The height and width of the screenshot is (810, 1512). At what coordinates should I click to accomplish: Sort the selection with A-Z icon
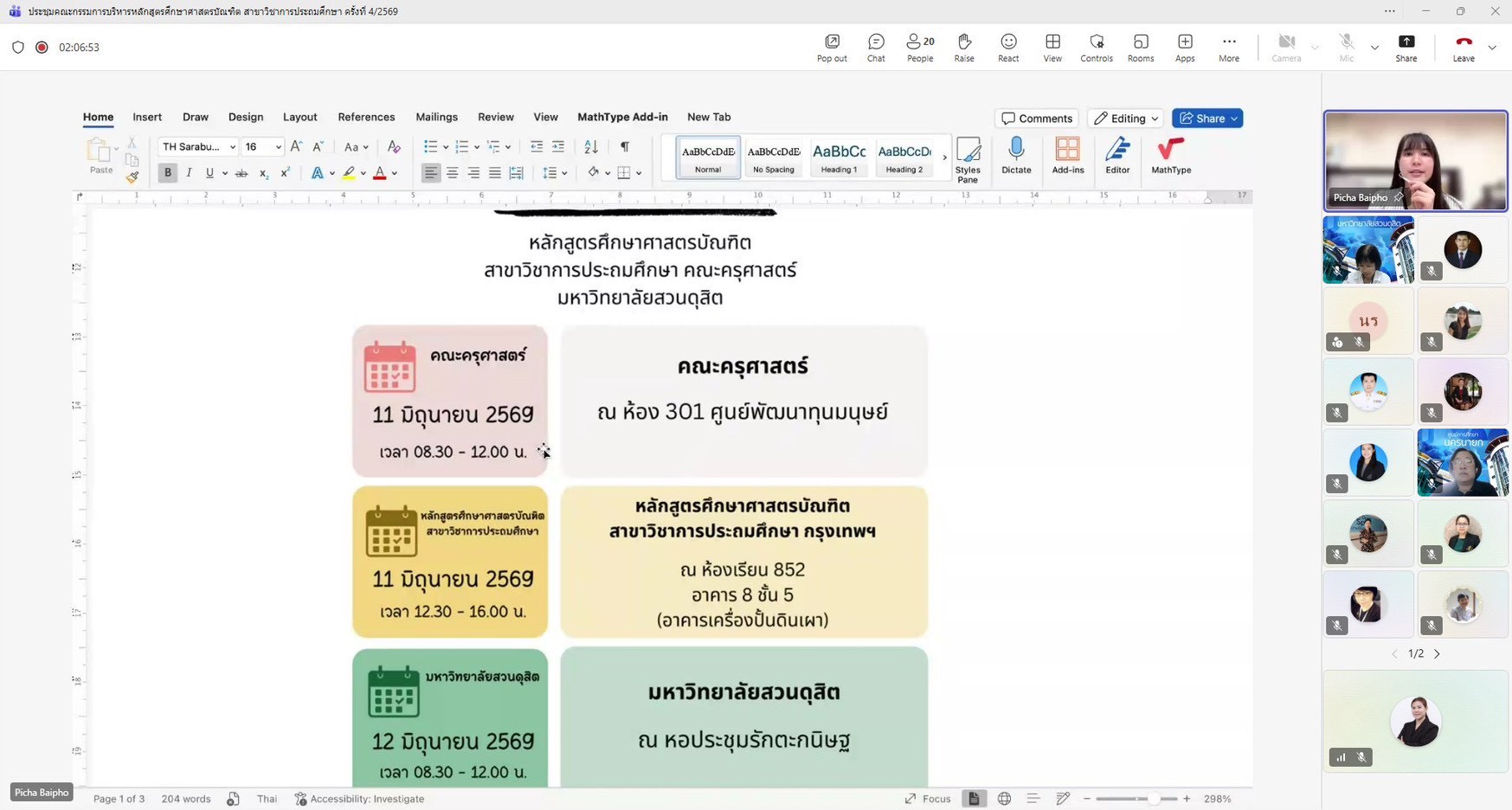click(x=591, y=147)
